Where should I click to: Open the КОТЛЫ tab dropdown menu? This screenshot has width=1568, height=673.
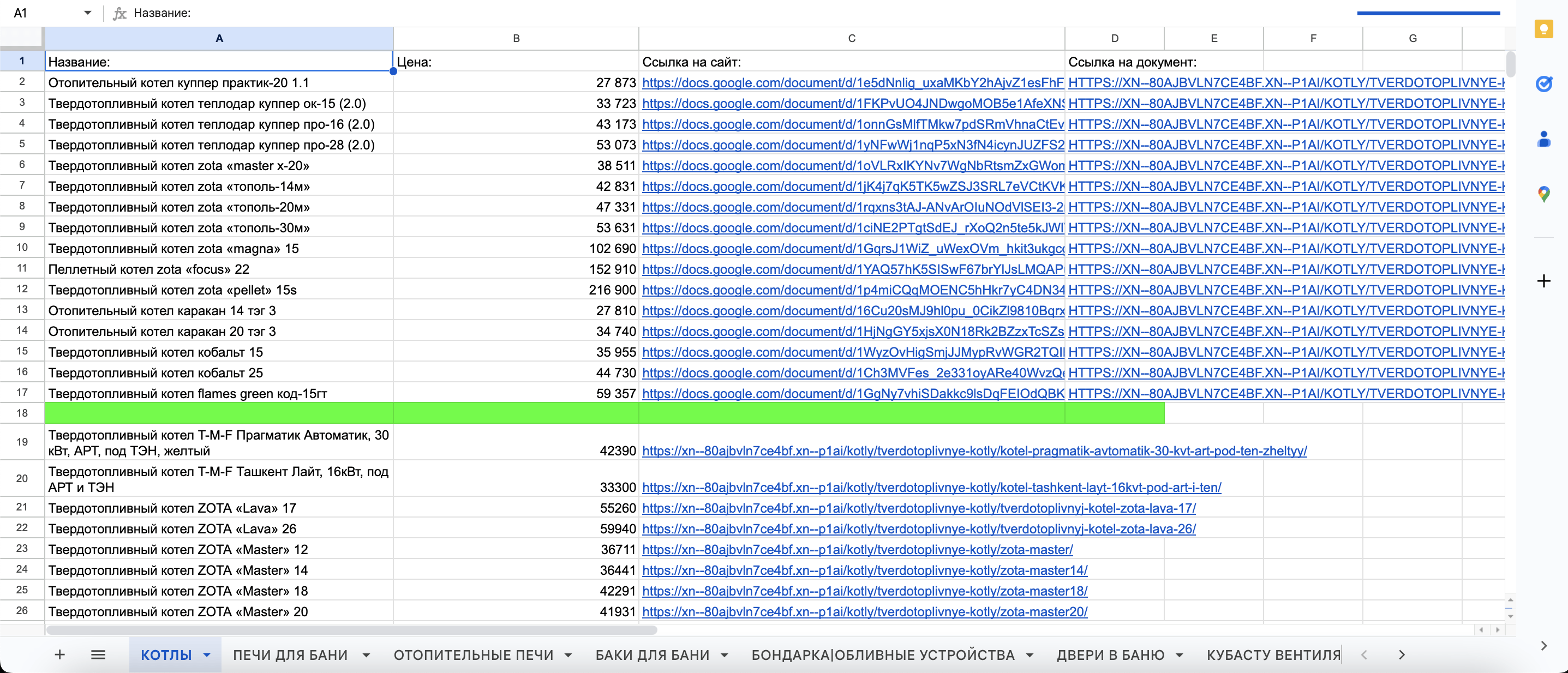pos(207,656)
